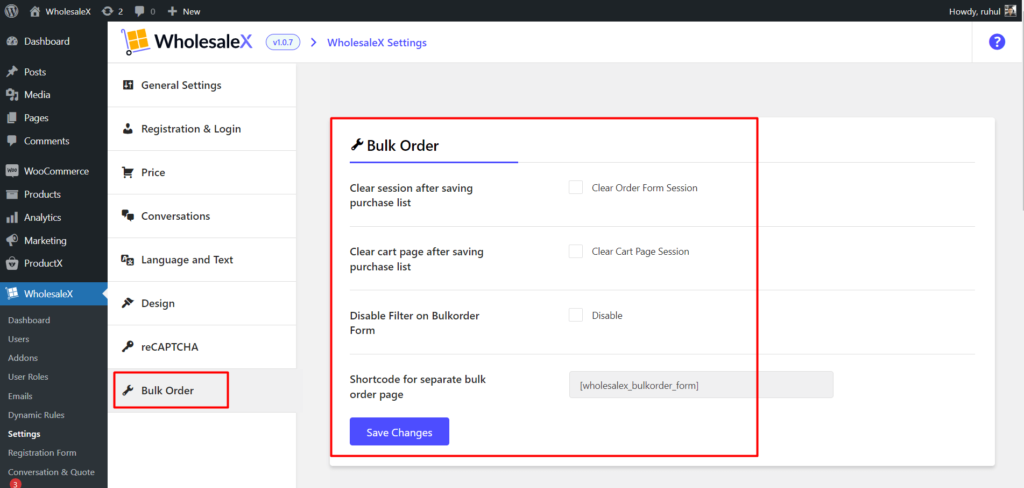Screen dimensions: 1024x488
Task: Enable Clear Cart Page Session checkbox
Action: tap(575, 252)
